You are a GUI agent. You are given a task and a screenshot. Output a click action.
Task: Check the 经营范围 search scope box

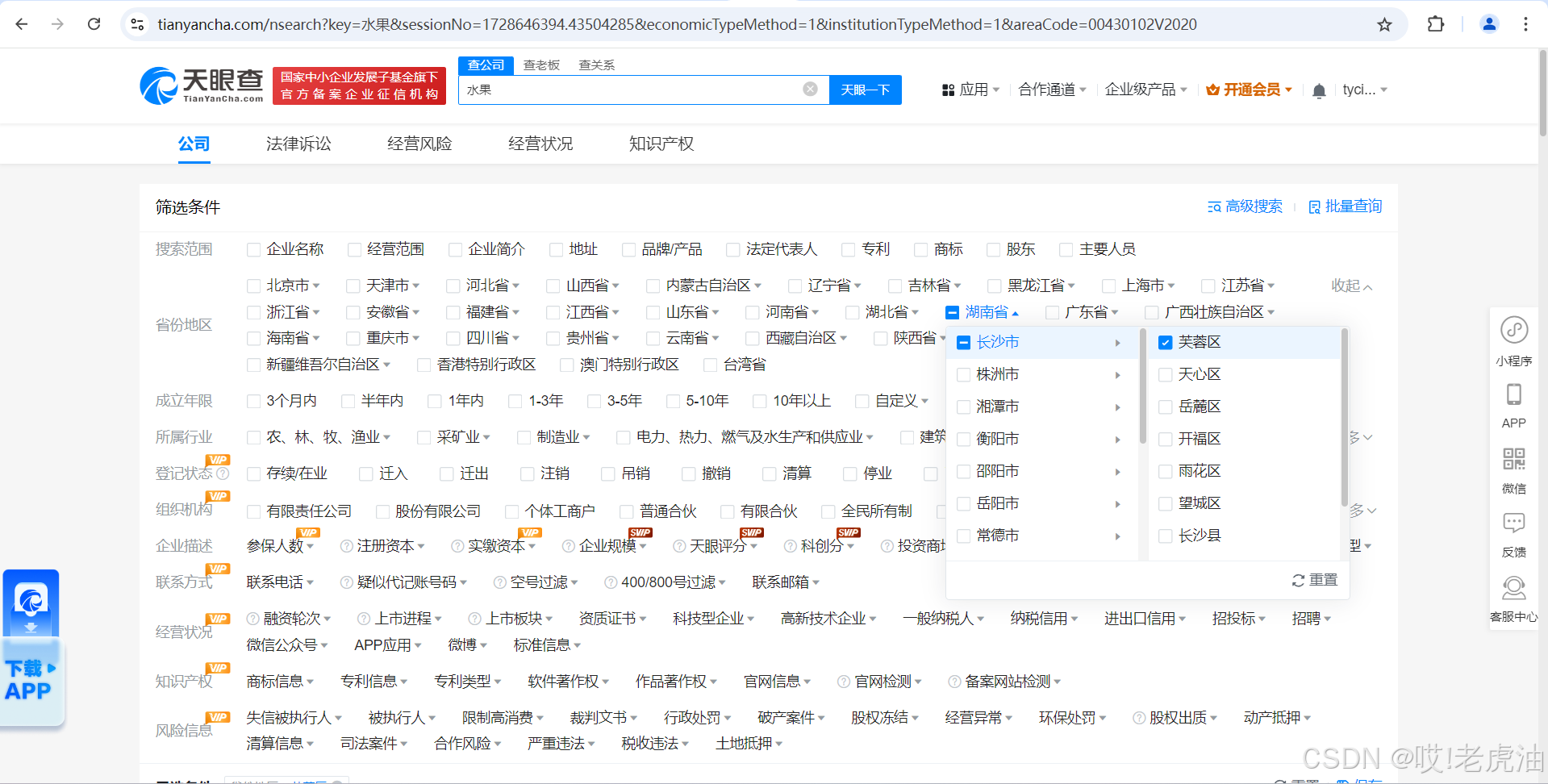354,249
